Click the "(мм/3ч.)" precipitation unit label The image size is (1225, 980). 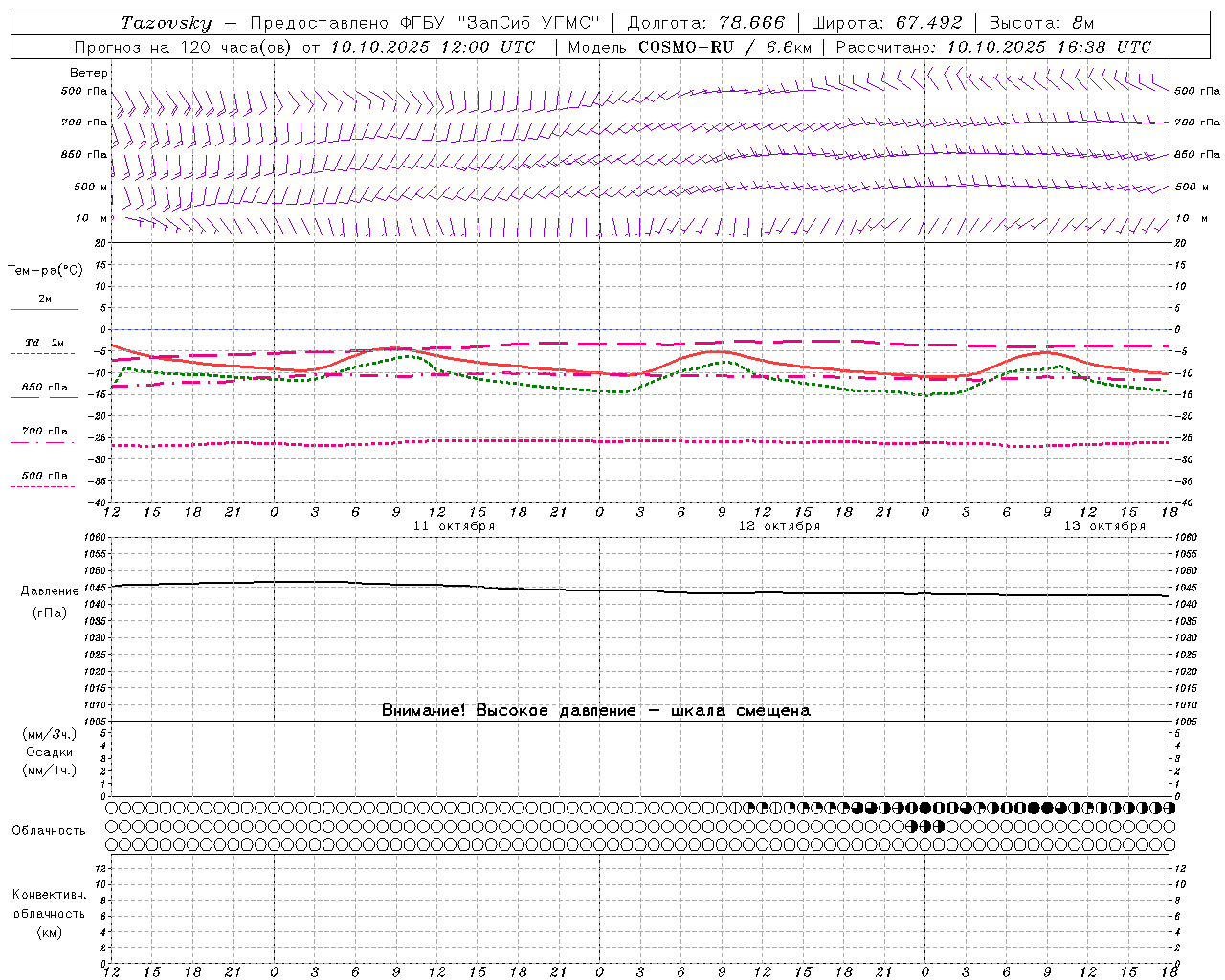(x=50, y=735)
